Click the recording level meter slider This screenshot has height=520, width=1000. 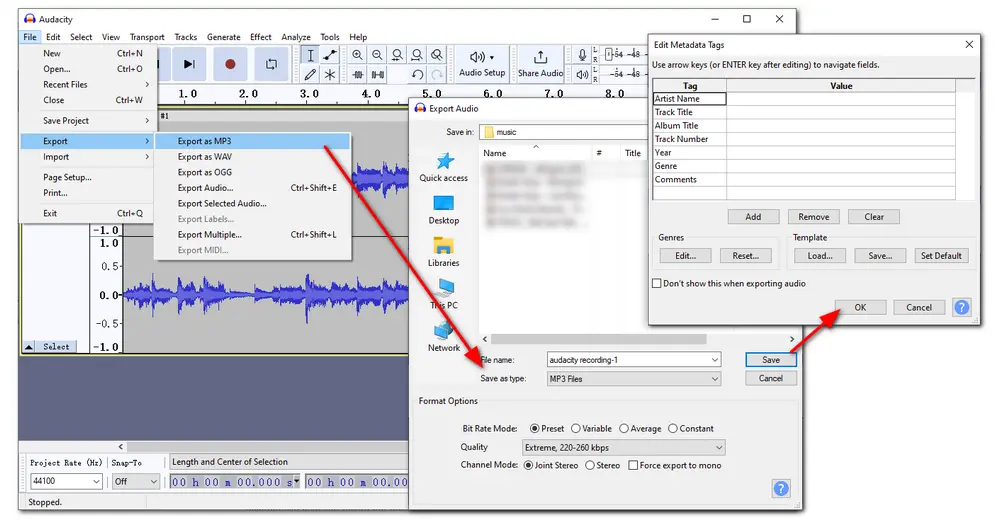click(608, 54)
